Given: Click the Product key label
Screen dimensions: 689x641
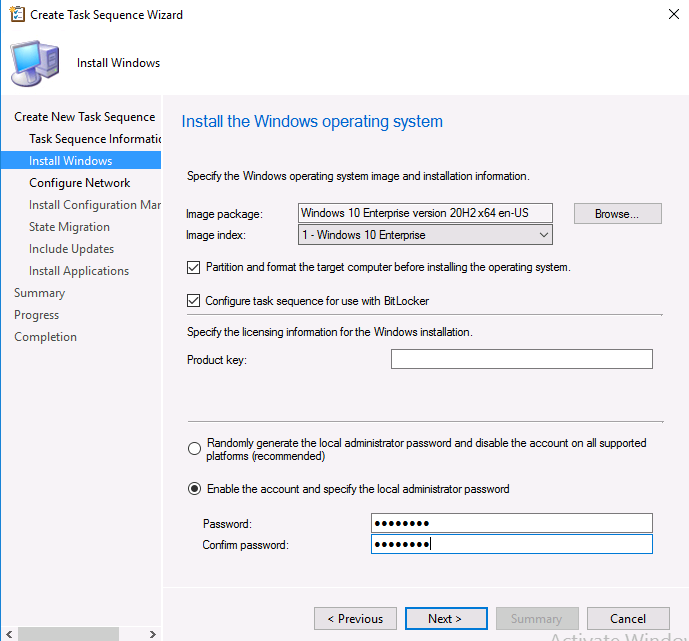Looking at the screenshot, I should click(217, 360).
